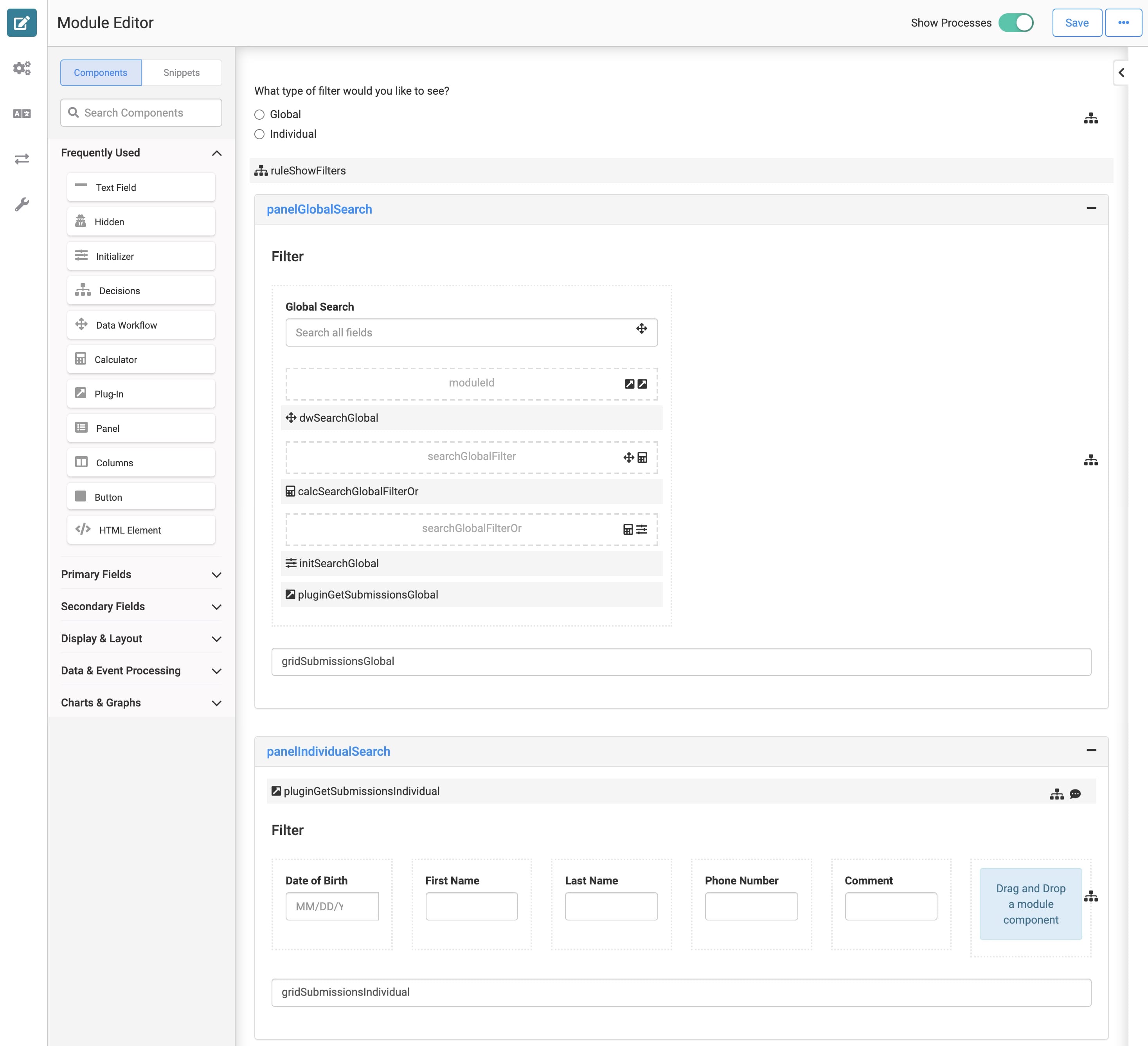Image resolution: width=1148 pixels, height=1046 pixels.
Task: Select the gridSubmissionsGlobal component
Action: click(681, 661)
